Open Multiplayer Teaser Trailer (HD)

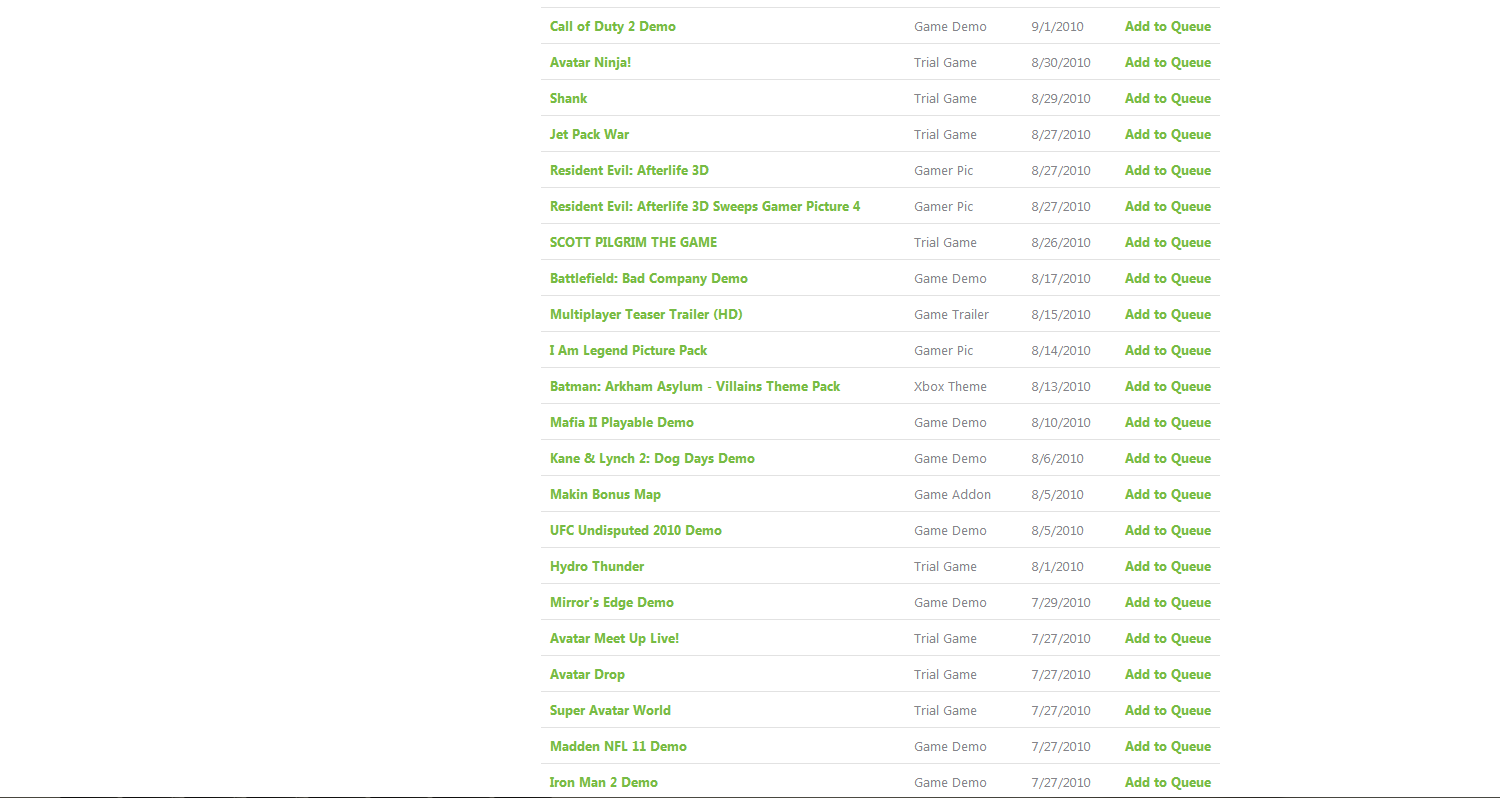[646, 315]
